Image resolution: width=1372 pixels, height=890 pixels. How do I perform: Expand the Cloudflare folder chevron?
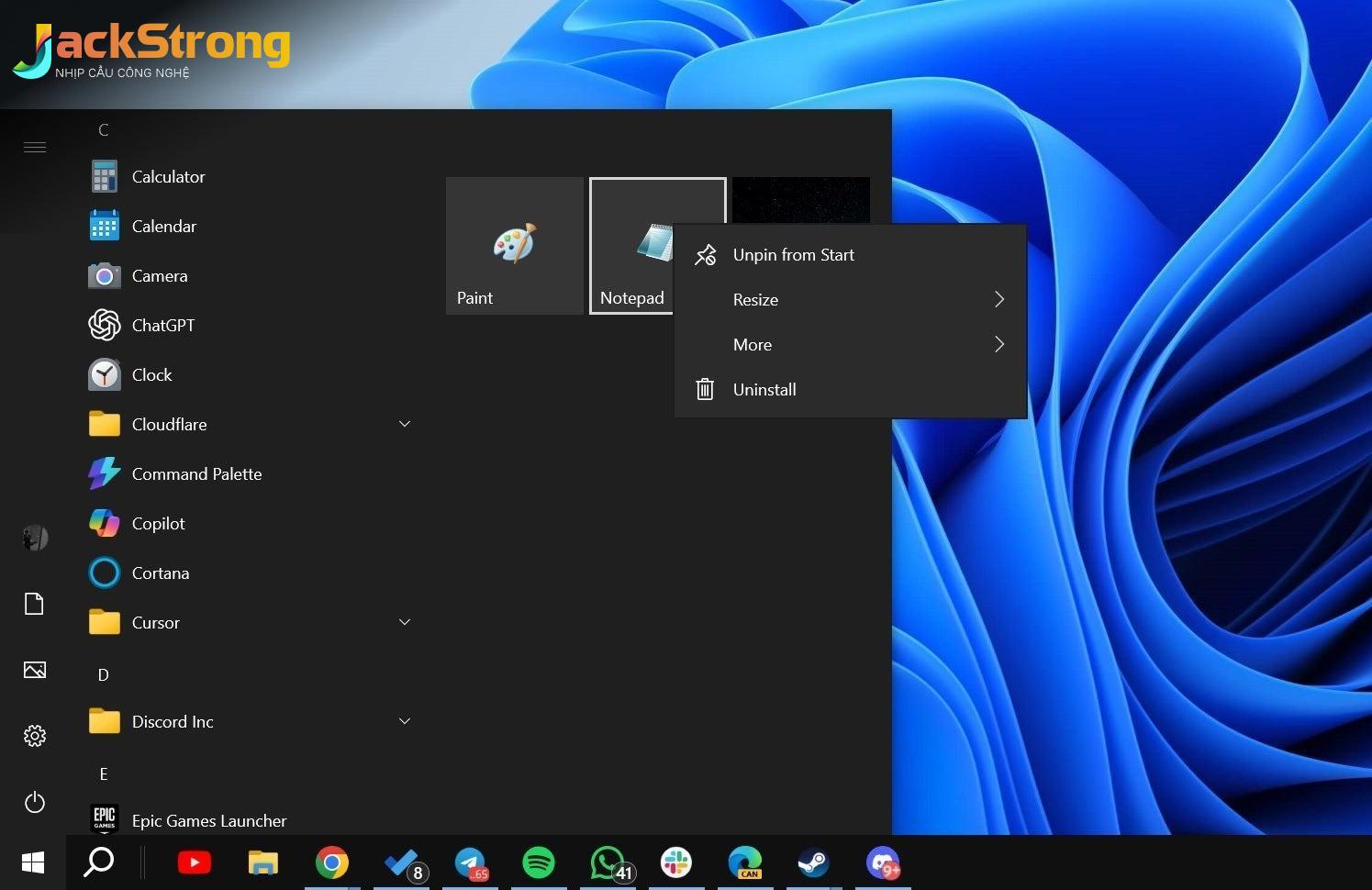[x=405, y=424]
